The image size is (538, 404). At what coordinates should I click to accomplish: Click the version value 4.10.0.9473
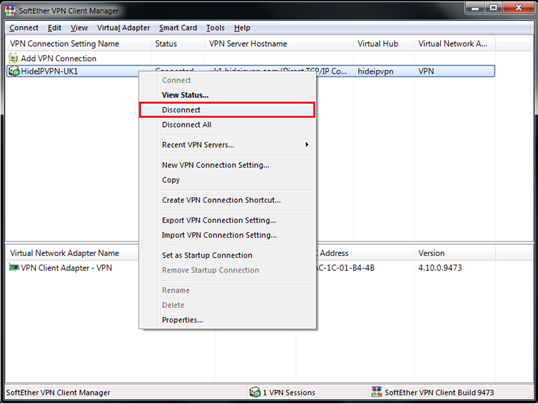coord(440,268)
